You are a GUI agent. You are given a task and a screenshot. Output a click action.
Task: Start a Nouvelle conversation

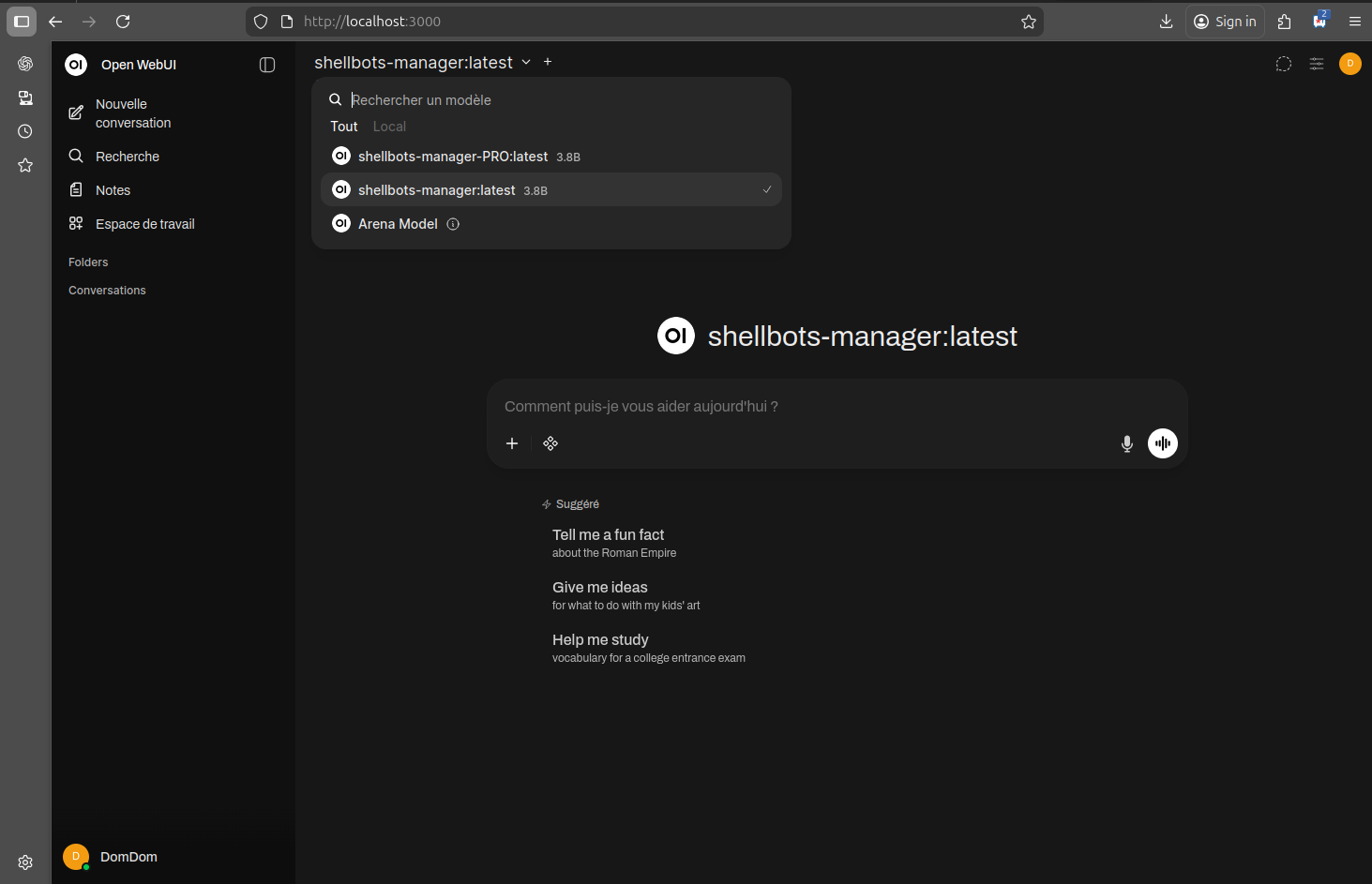(x=131, y=113)
